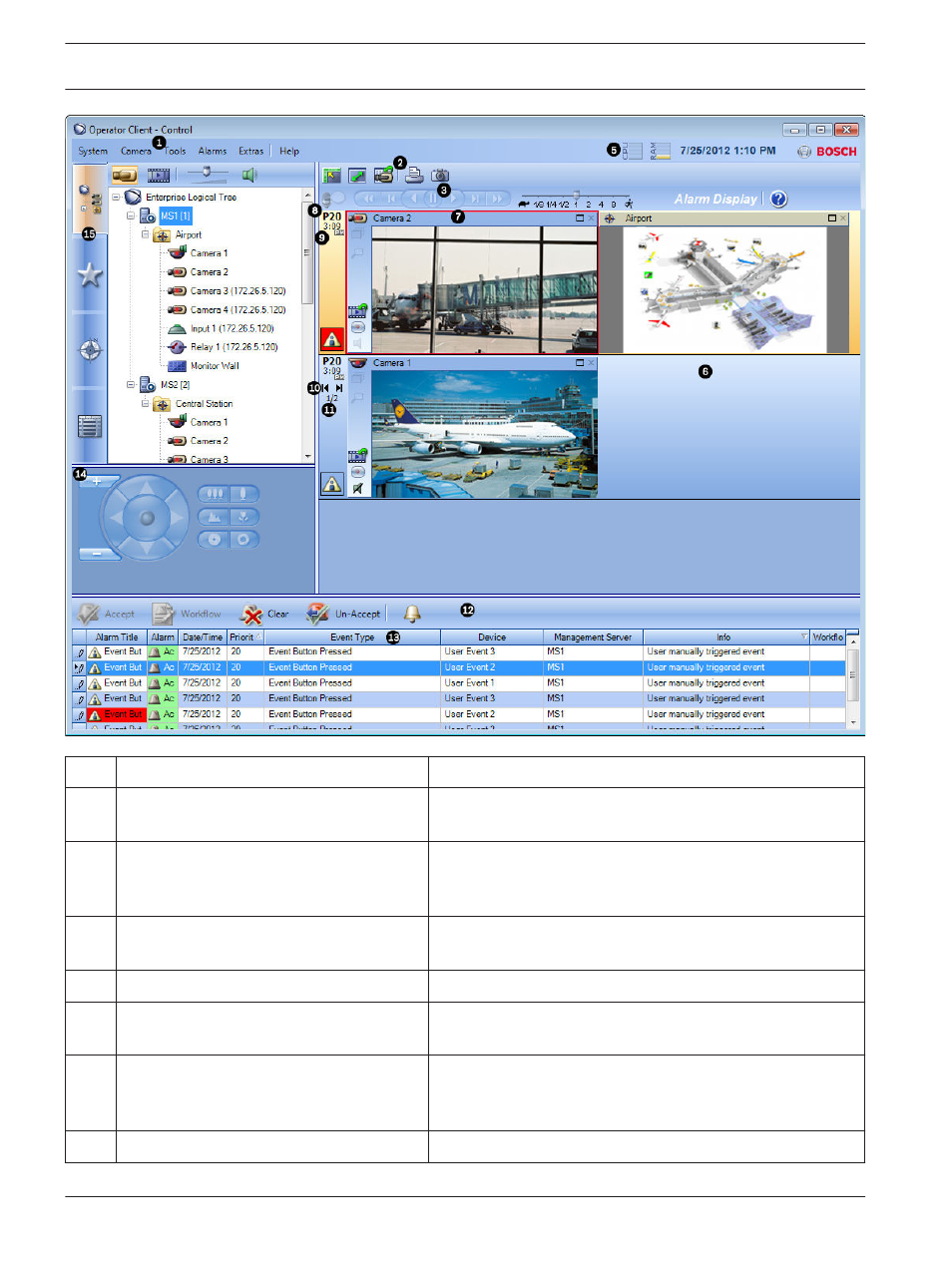The height and width of the screenshot is (1270, 952).
Task: Click the Accept alarm button
Action: 107,614
